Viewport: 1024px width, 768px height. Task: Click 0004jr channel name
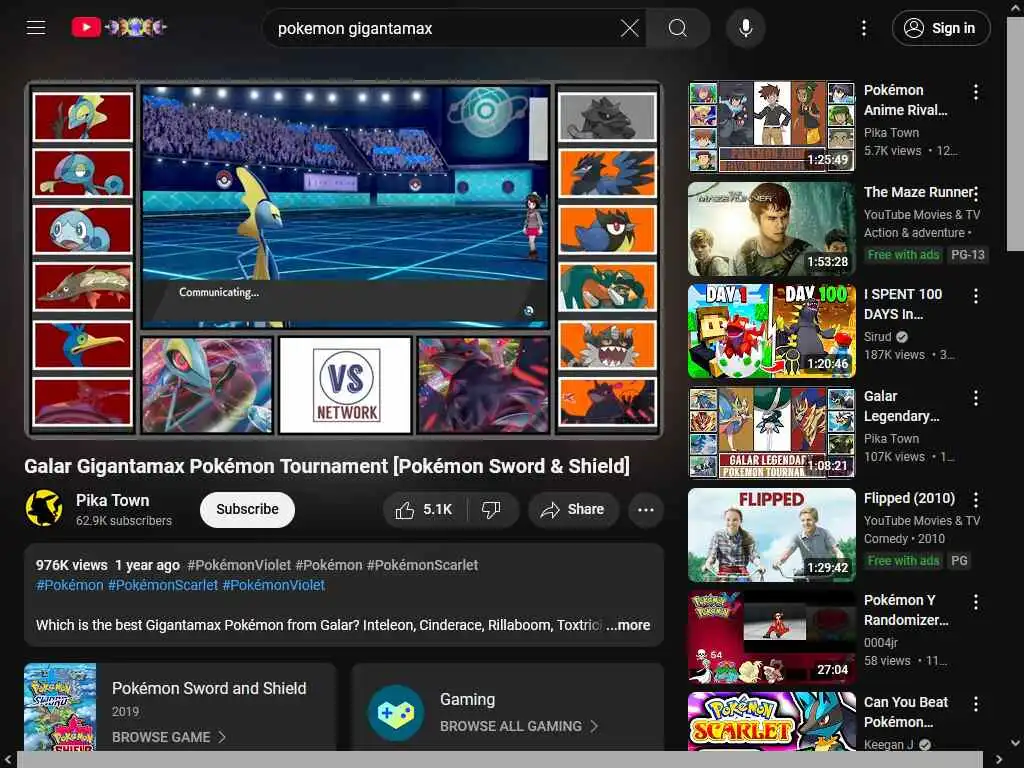pyautogui.click(x=881, y=643)
